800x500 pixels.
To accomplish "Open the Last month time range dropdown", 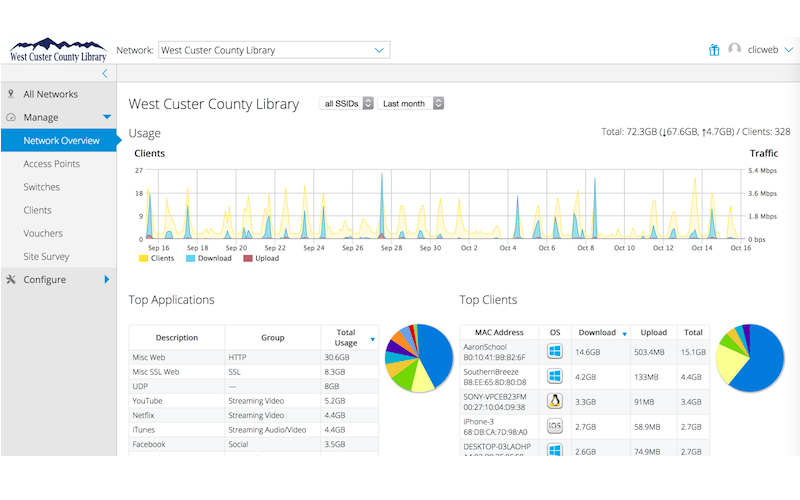I will point(410,103).
